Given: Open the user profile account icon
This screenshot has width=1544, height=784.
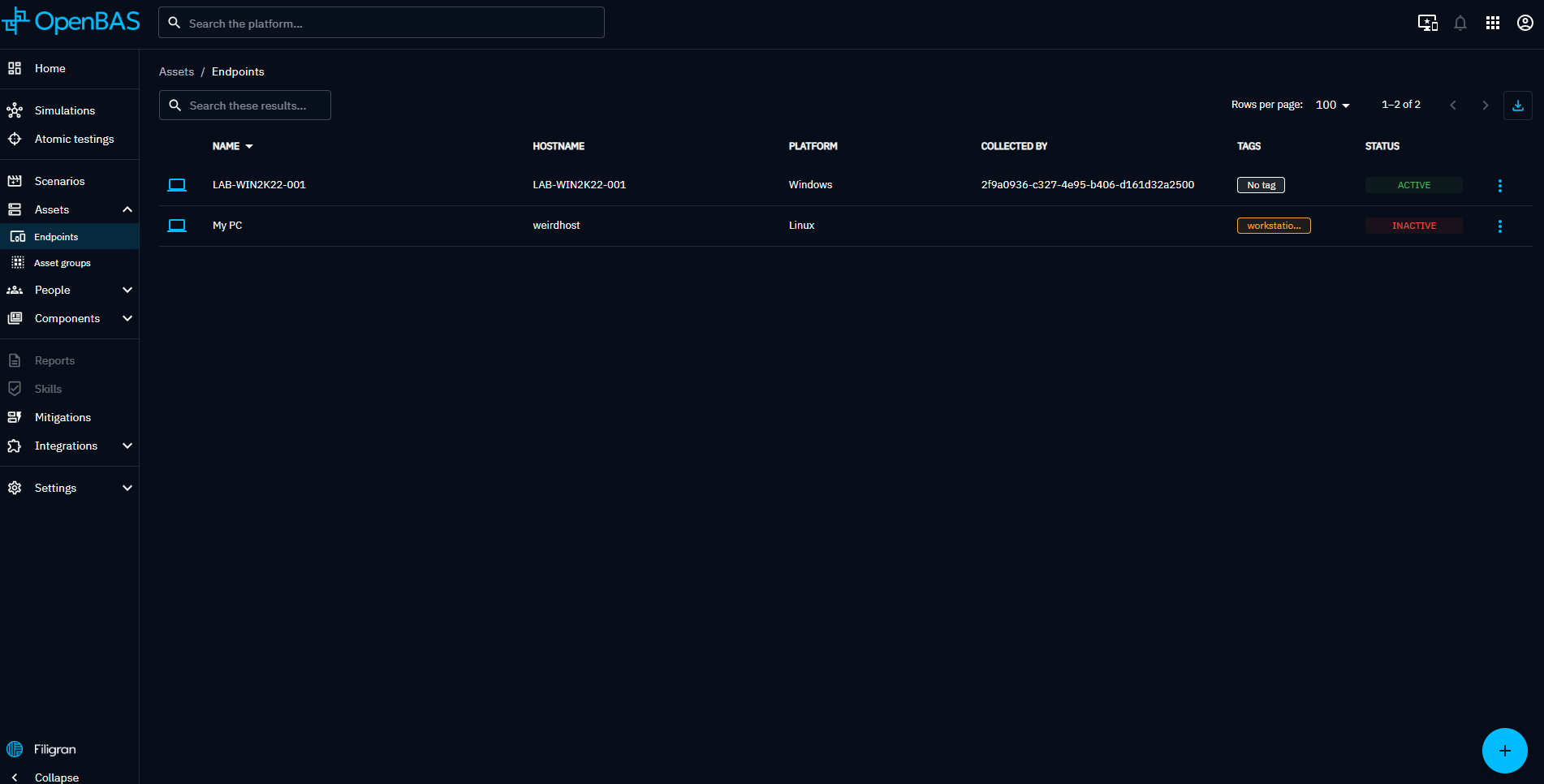Looking at the screenshot, I should [1525, 23].
